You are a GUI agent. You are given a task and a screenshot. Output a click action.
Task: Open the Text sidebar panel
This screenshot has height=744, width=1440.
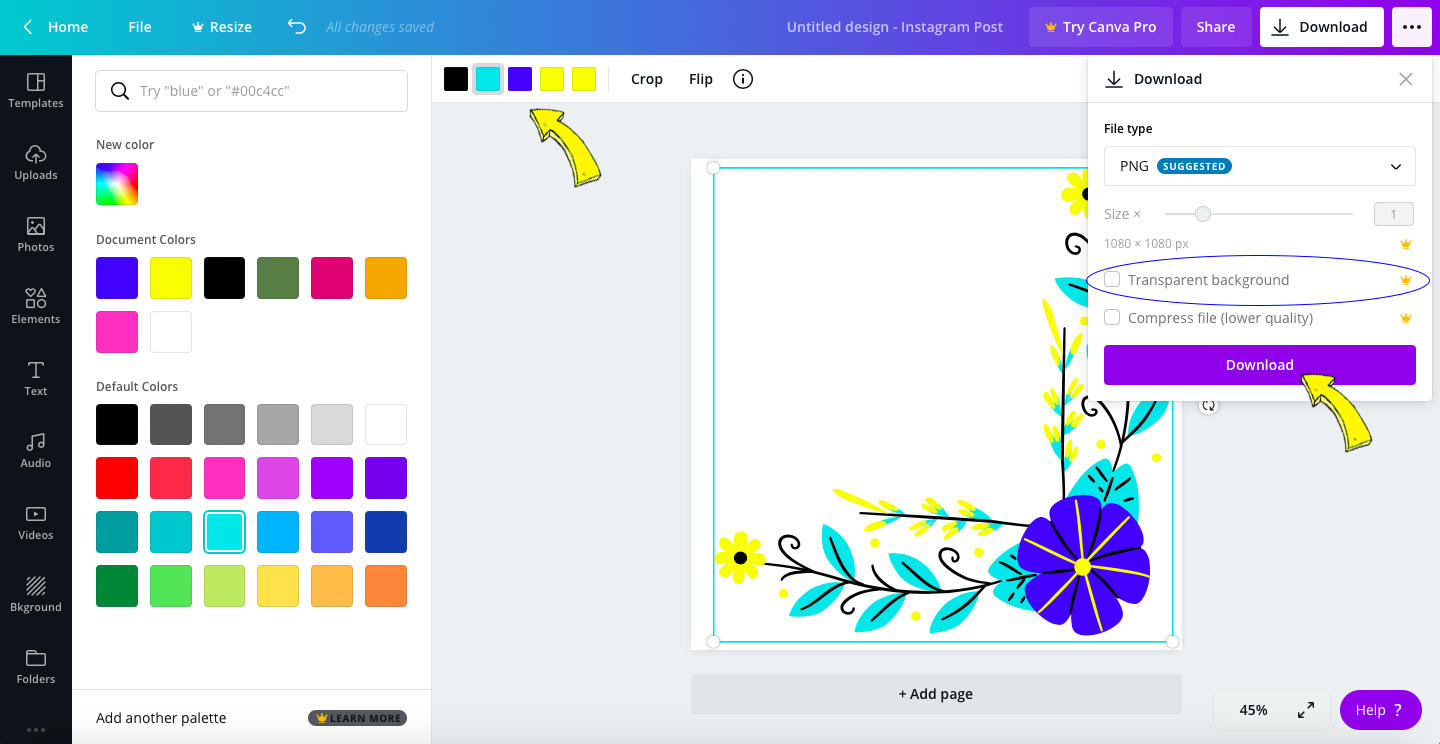click(36, 378)
